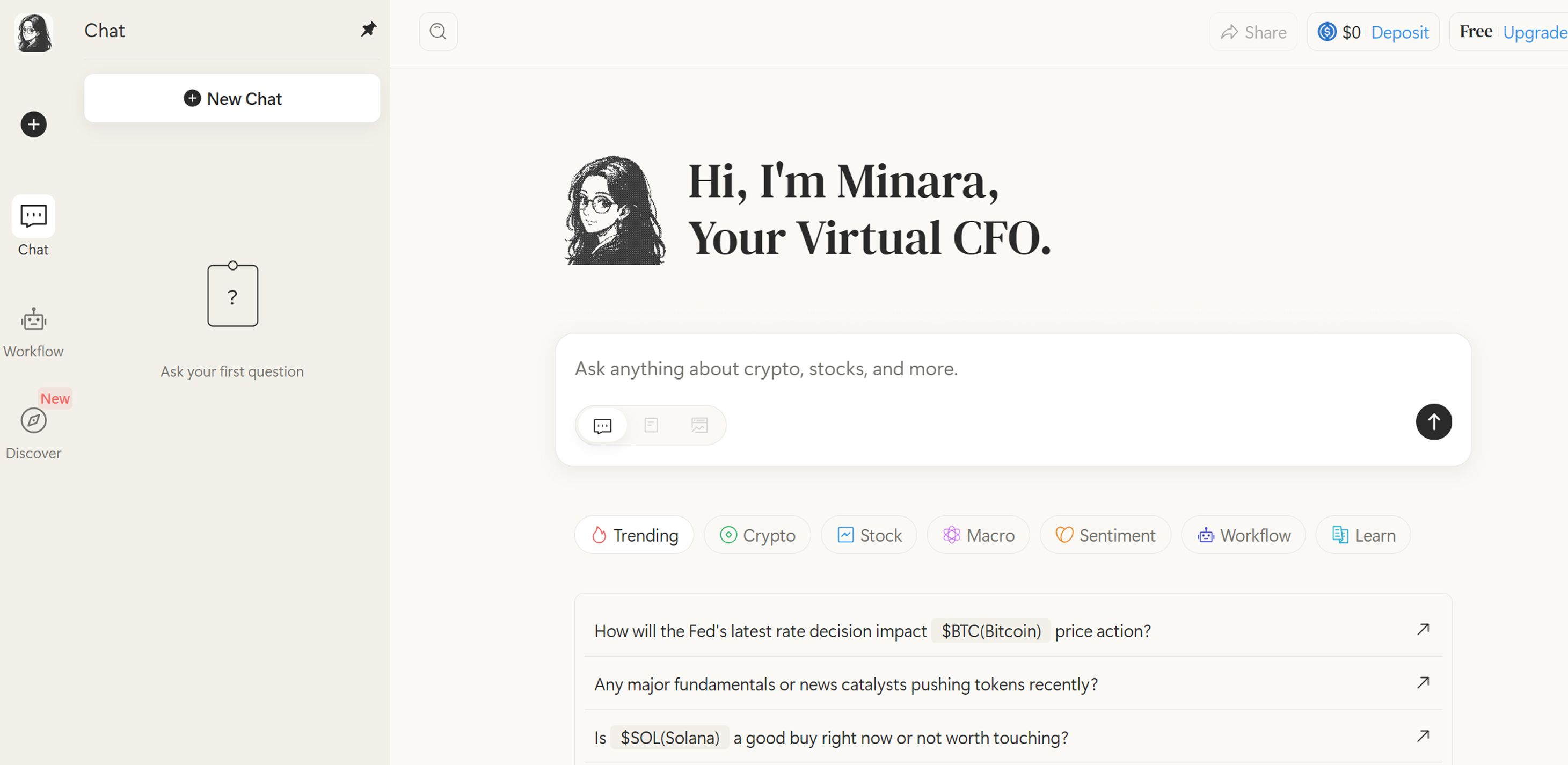Click the Chat speech-bubble icon in the sidebar
The height and width of the screenshot is (765, 1568).
coord(33,216)
